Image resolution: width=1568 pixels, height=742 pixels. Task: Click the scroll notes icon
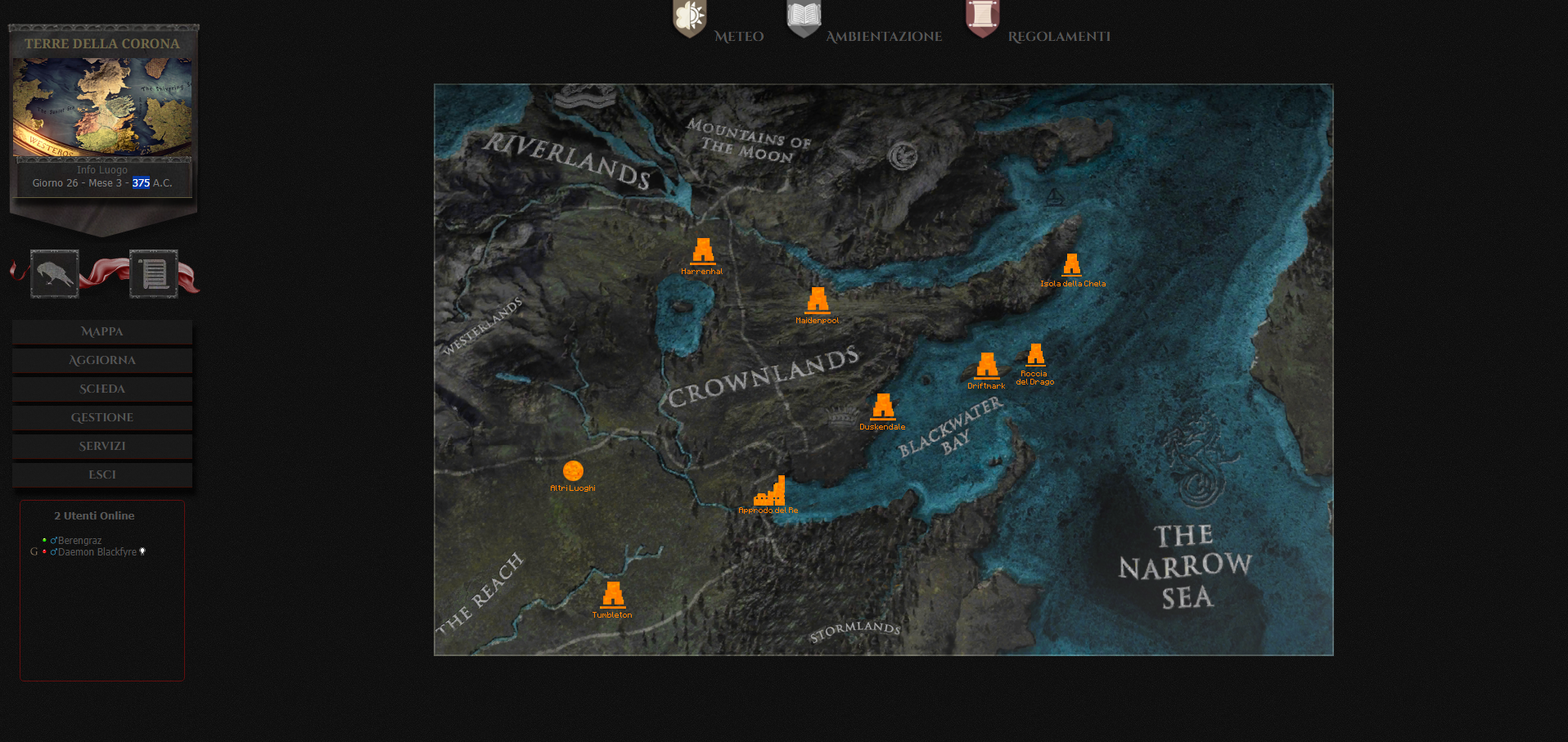[154, 274]
